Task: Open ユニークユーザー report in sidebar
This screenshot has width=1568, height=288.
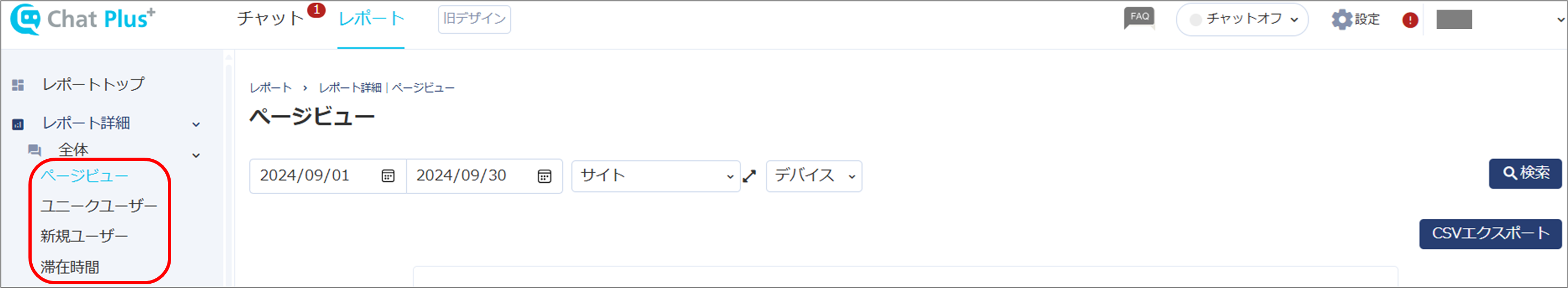Action: [x=99, y=206]
